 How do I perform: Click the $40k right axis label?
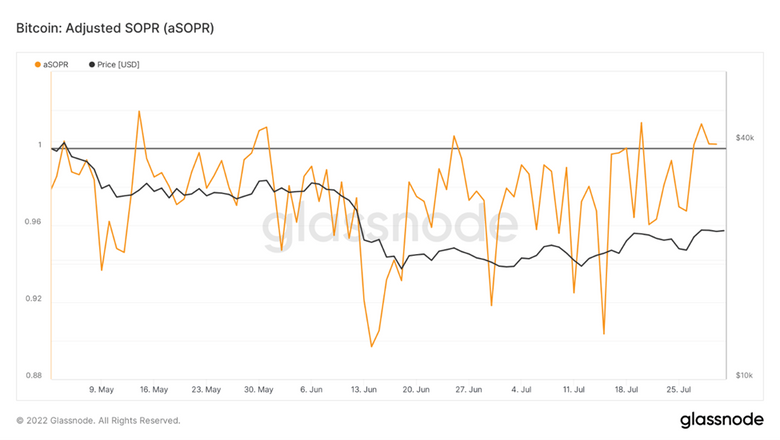(745, 137)
